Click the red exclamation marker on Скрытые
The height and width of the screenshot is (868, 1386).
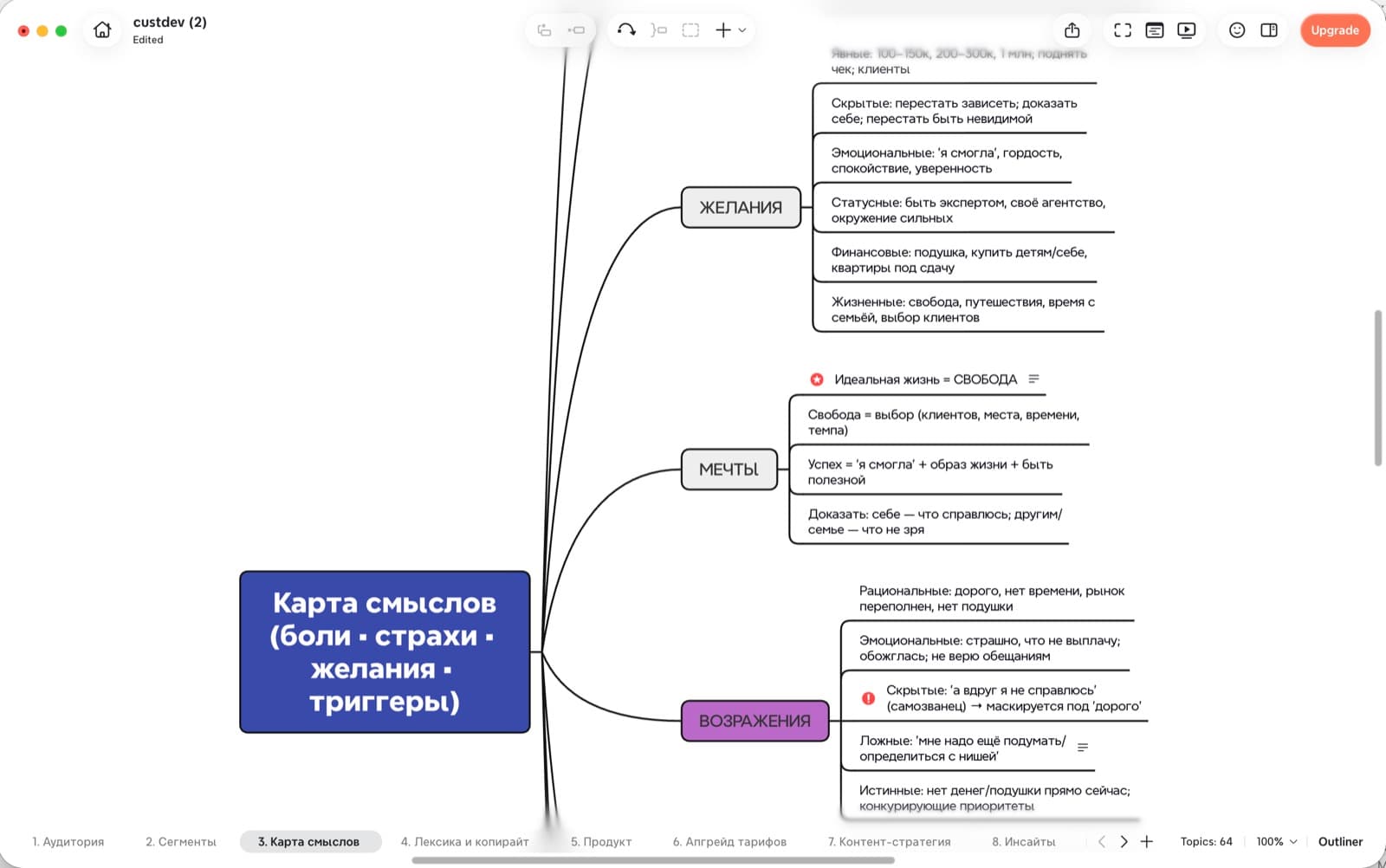[x=868, y=698]
